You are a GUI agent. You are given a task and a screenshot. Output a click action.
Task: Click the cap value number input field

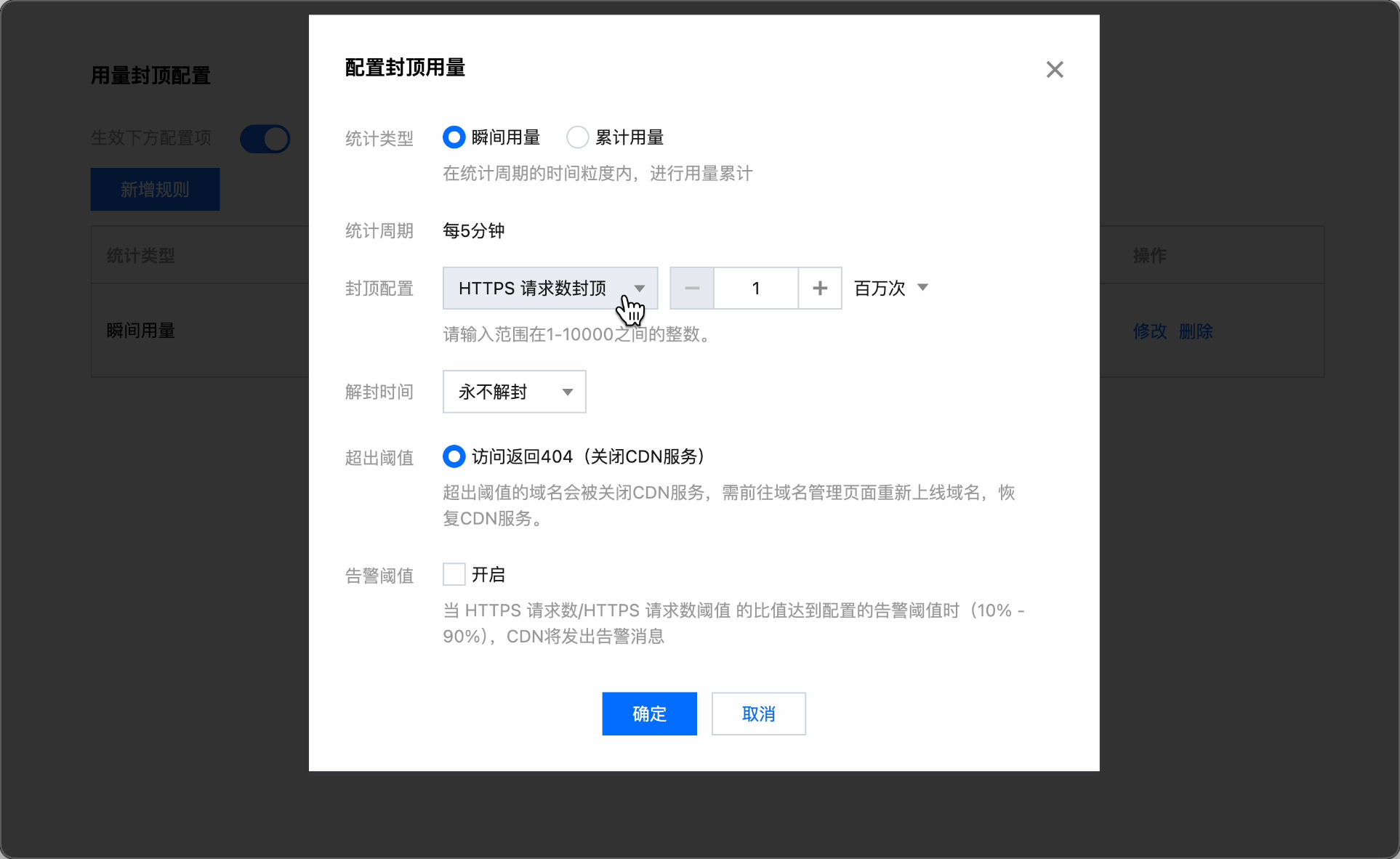tap(756, 289)
